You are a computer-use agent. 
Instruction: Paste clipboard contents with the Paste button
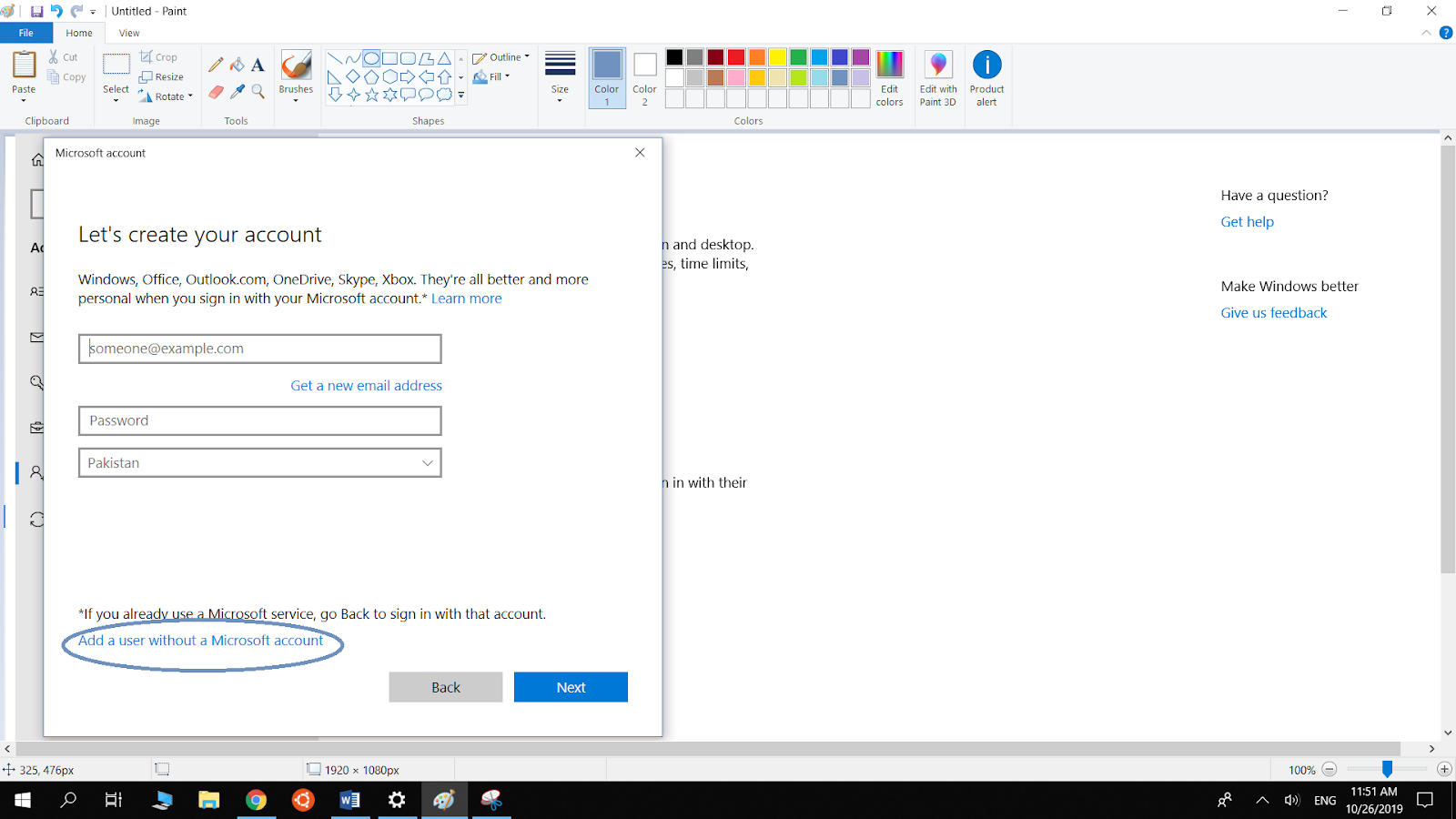pos(24,66)
